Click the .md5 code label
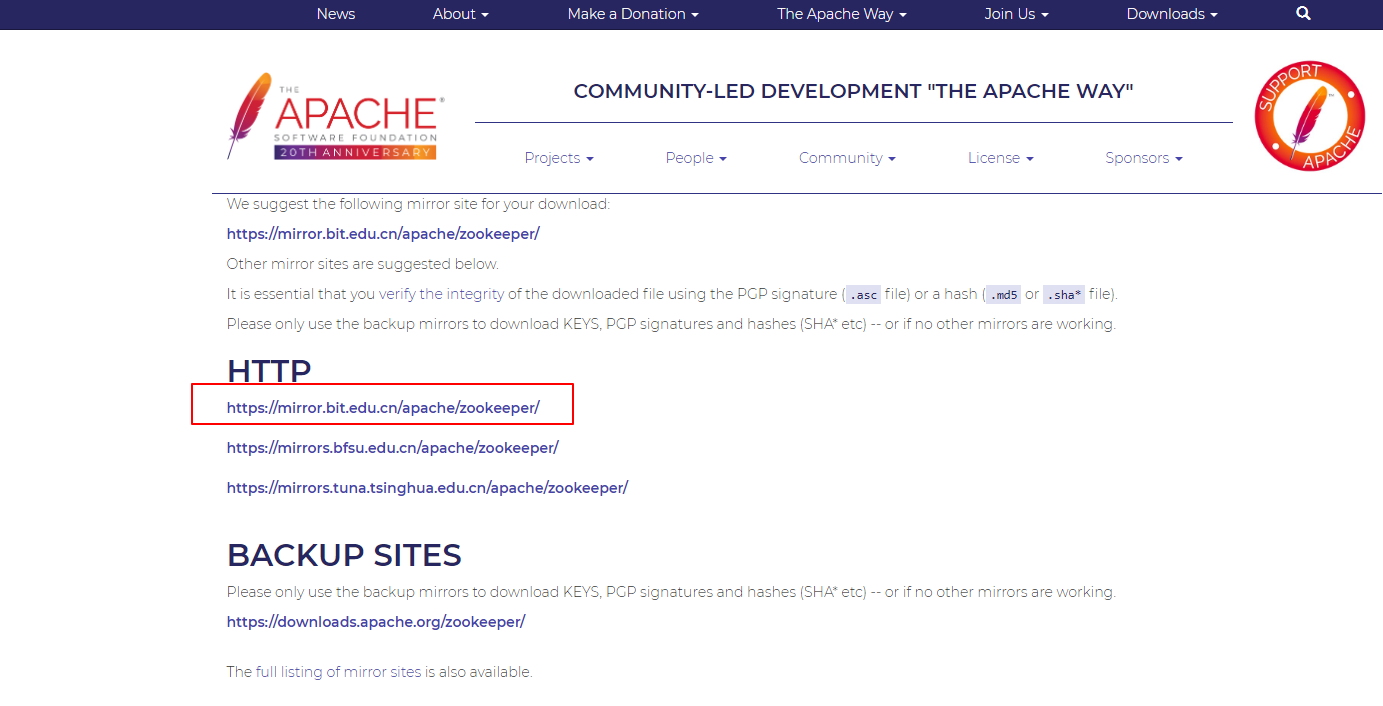 point(1003,295)
